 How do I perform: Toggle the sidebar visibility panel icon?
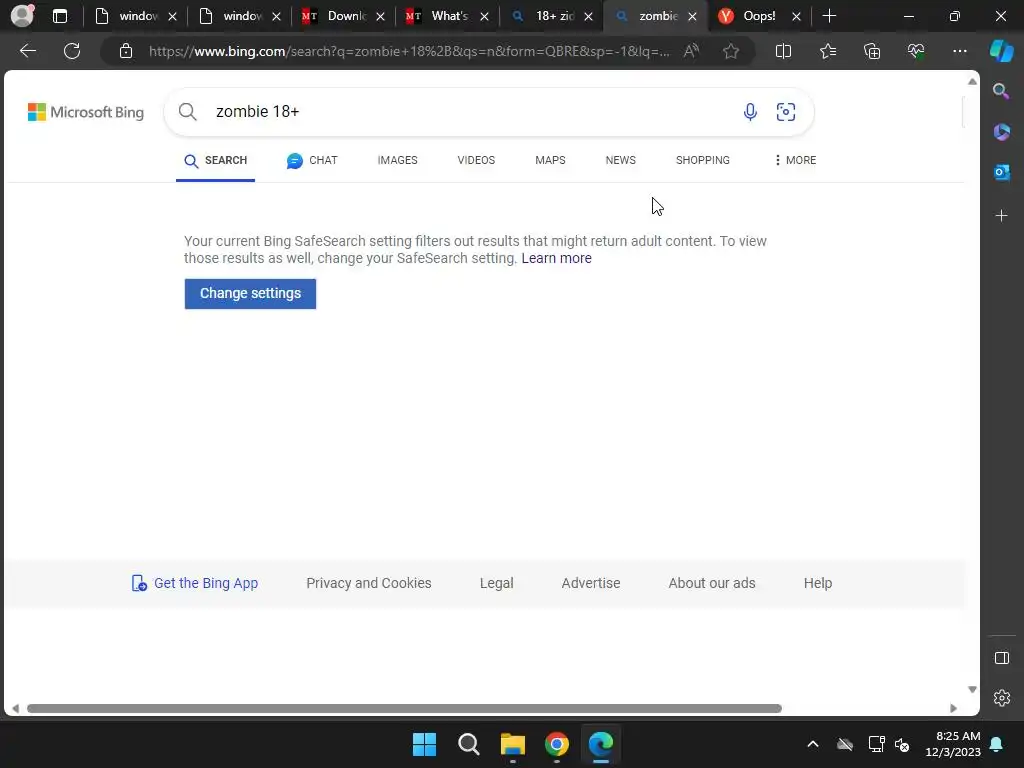[x=1001, y=658]
